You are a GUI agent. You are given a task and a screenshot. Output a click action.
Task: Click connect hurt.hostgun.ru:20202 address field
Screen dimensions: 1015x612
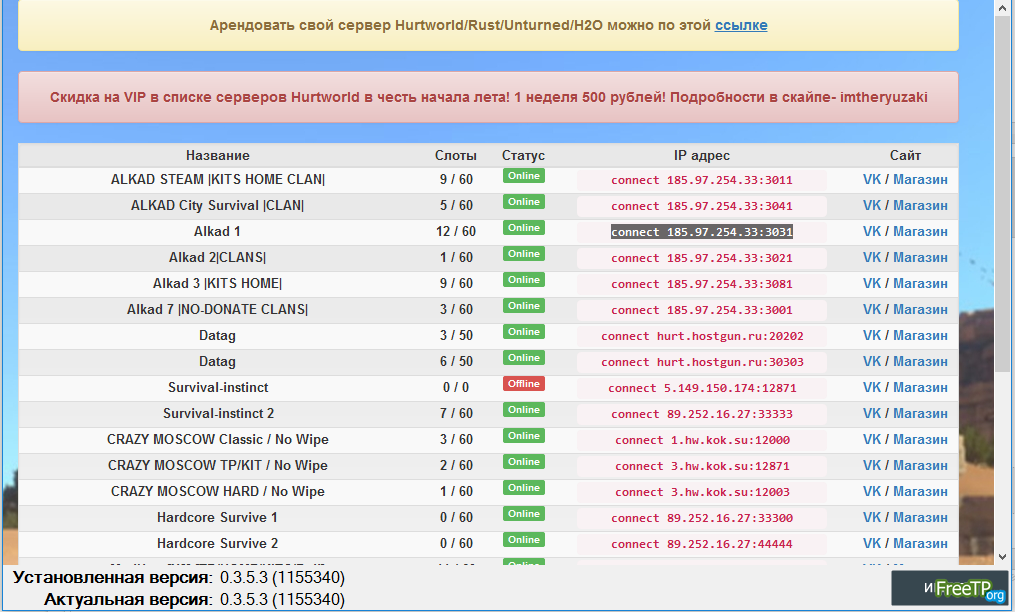tap(701, 336)
